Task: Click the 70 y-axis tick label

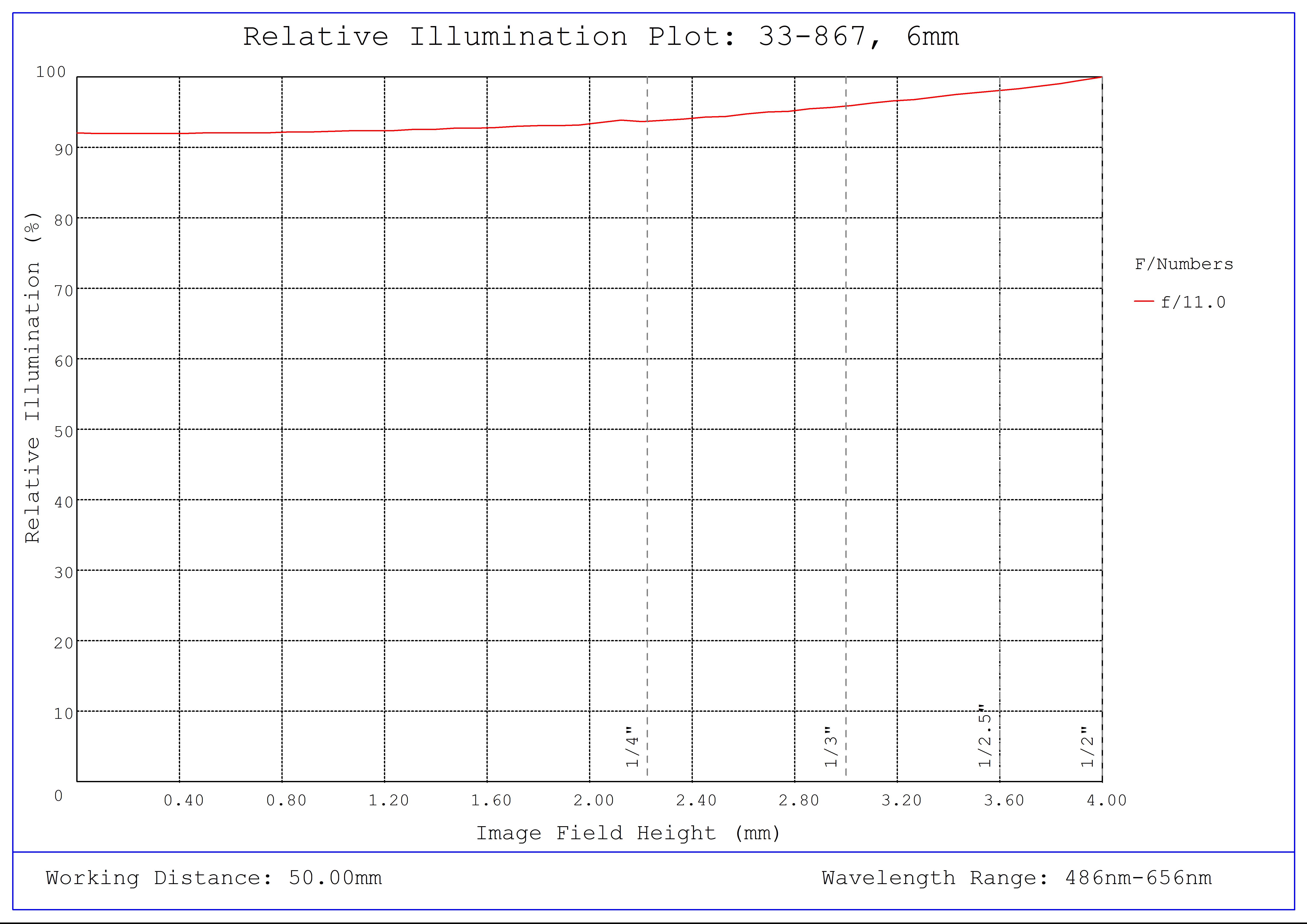Action: pos(64,291)
